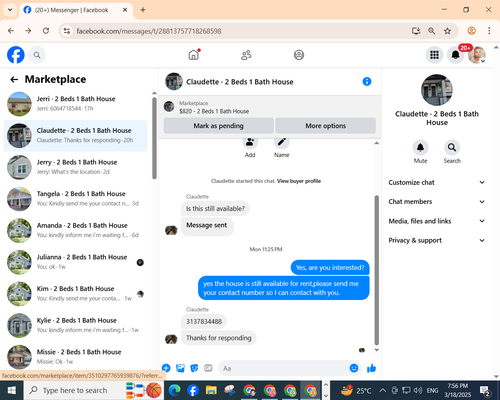
Task: Open the site information icon left of the URL
Action: point(67,31)
